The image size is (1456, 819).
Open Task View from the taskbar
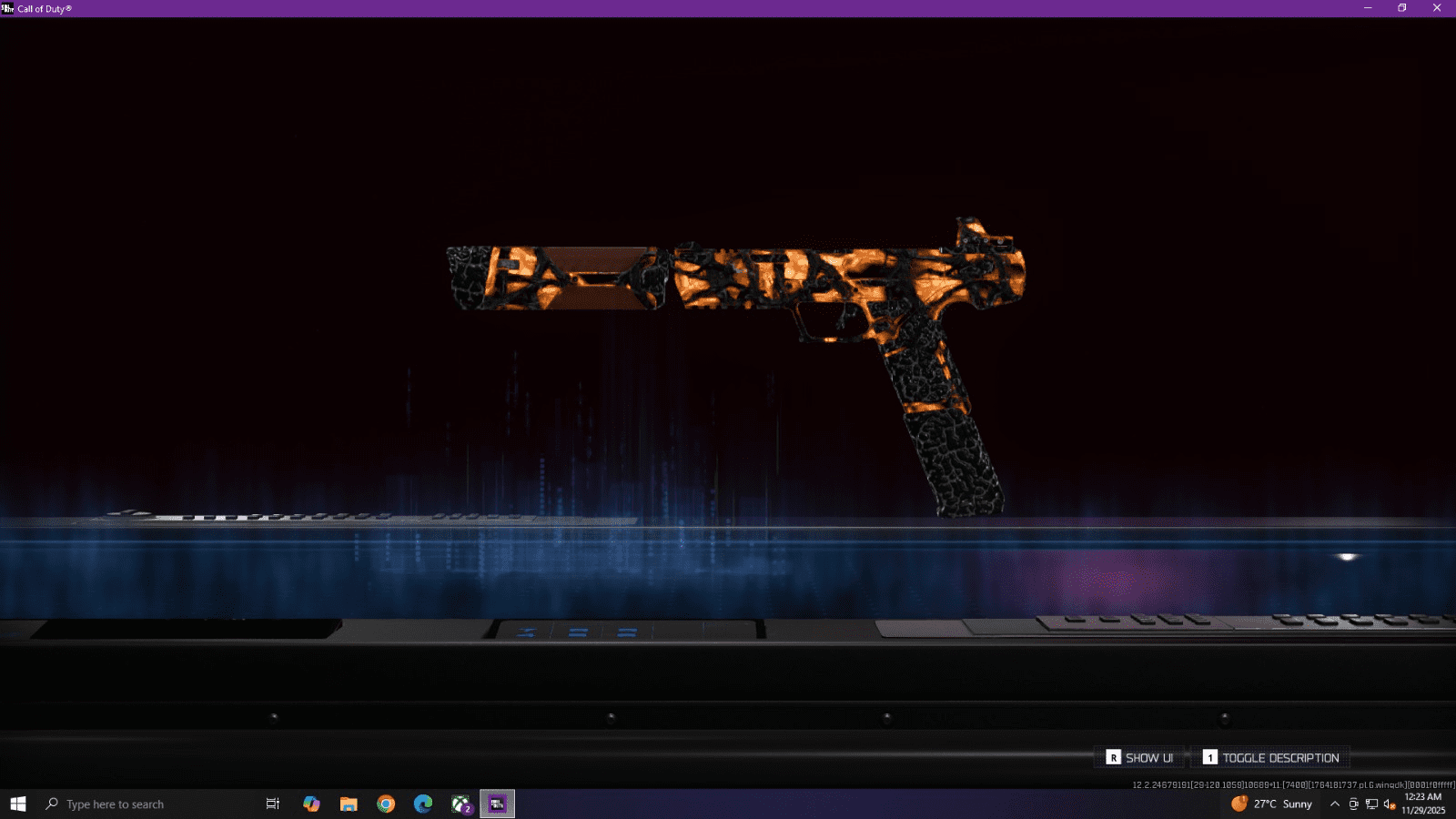point(272,804)
